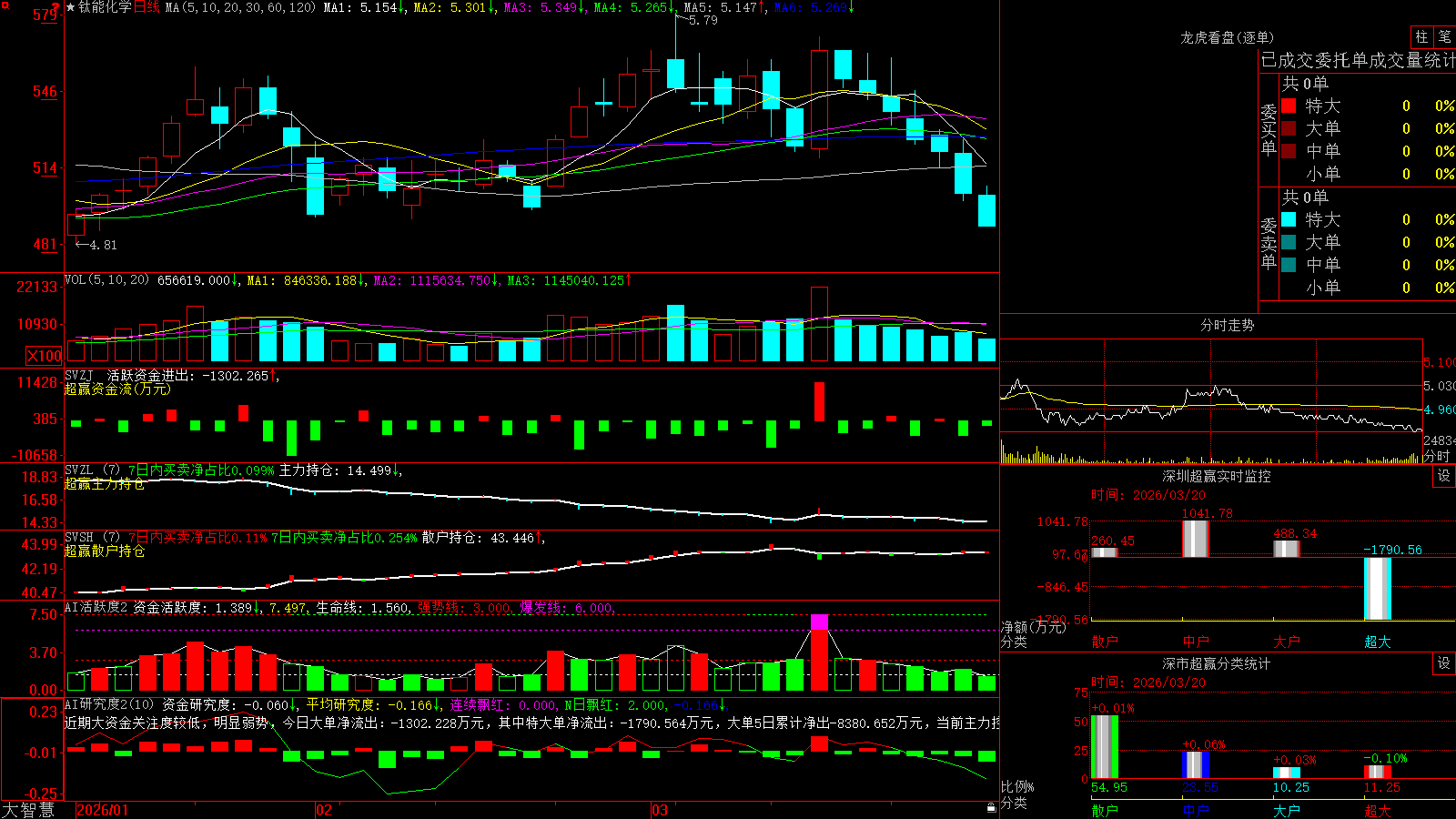The width and height of the screenshot is (1456, 819).
Task: Click the 大户 bar showing 488.34
Action: click(x=1287, y=549)
